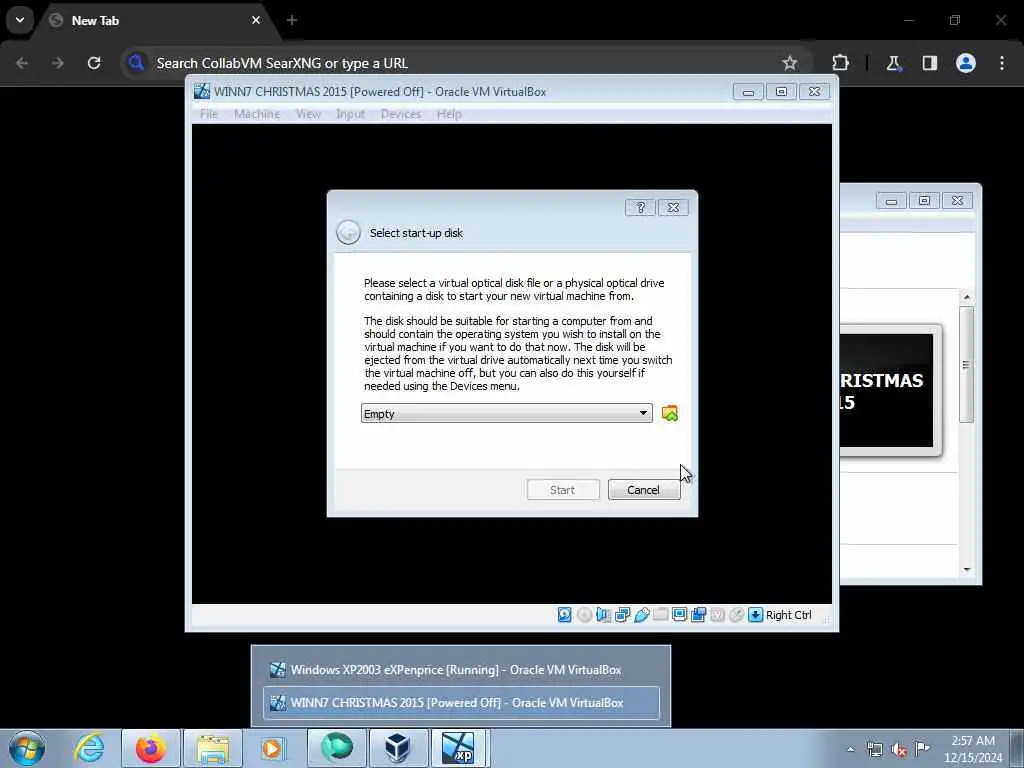The height and width of the screenshot is (768, 1024).
Task: Open the Chrome extensions puzzle icon
Action: pyautogui.click(x=840, y=63)
